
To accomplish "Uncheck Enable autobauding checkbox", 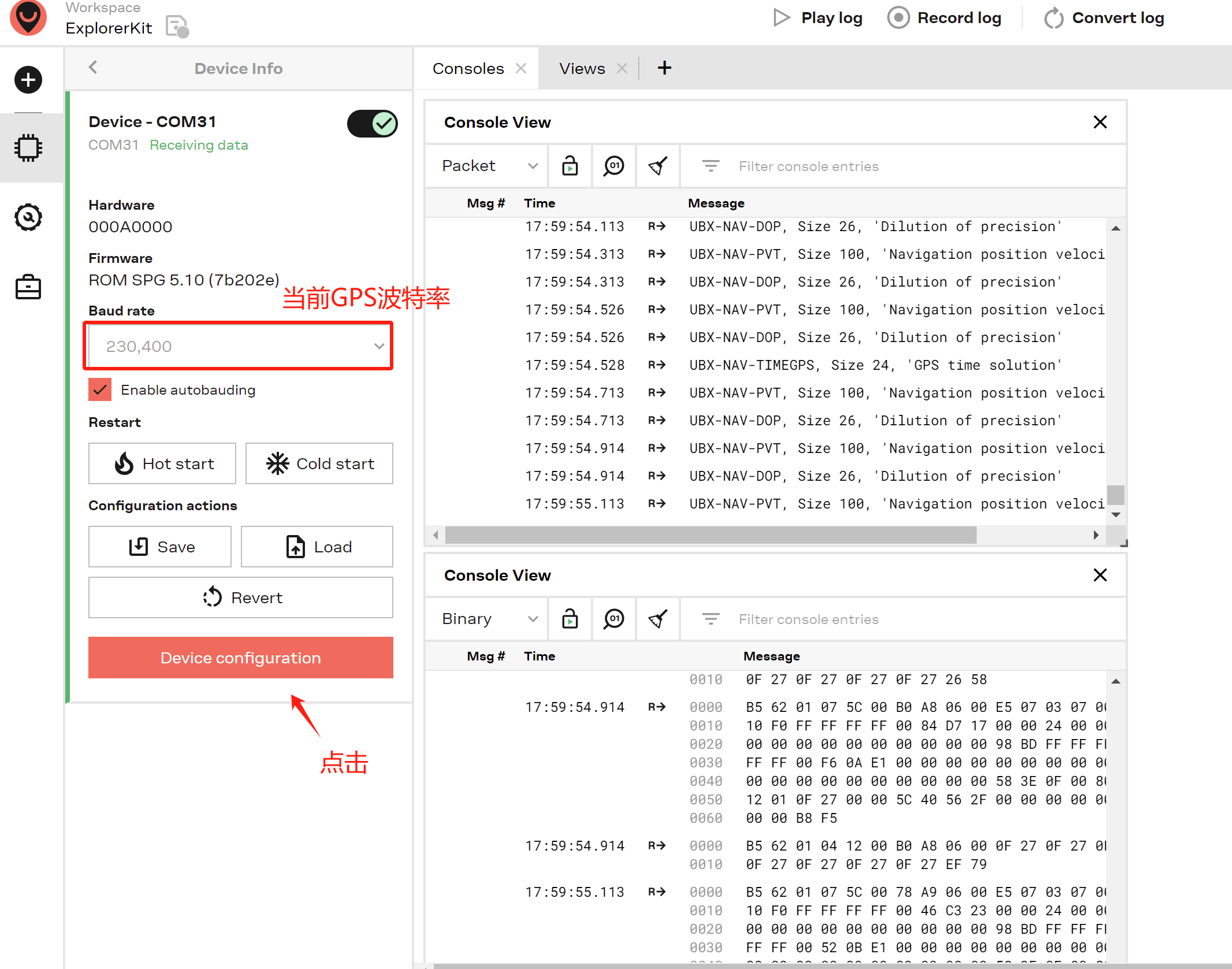I will coord(100,389).
